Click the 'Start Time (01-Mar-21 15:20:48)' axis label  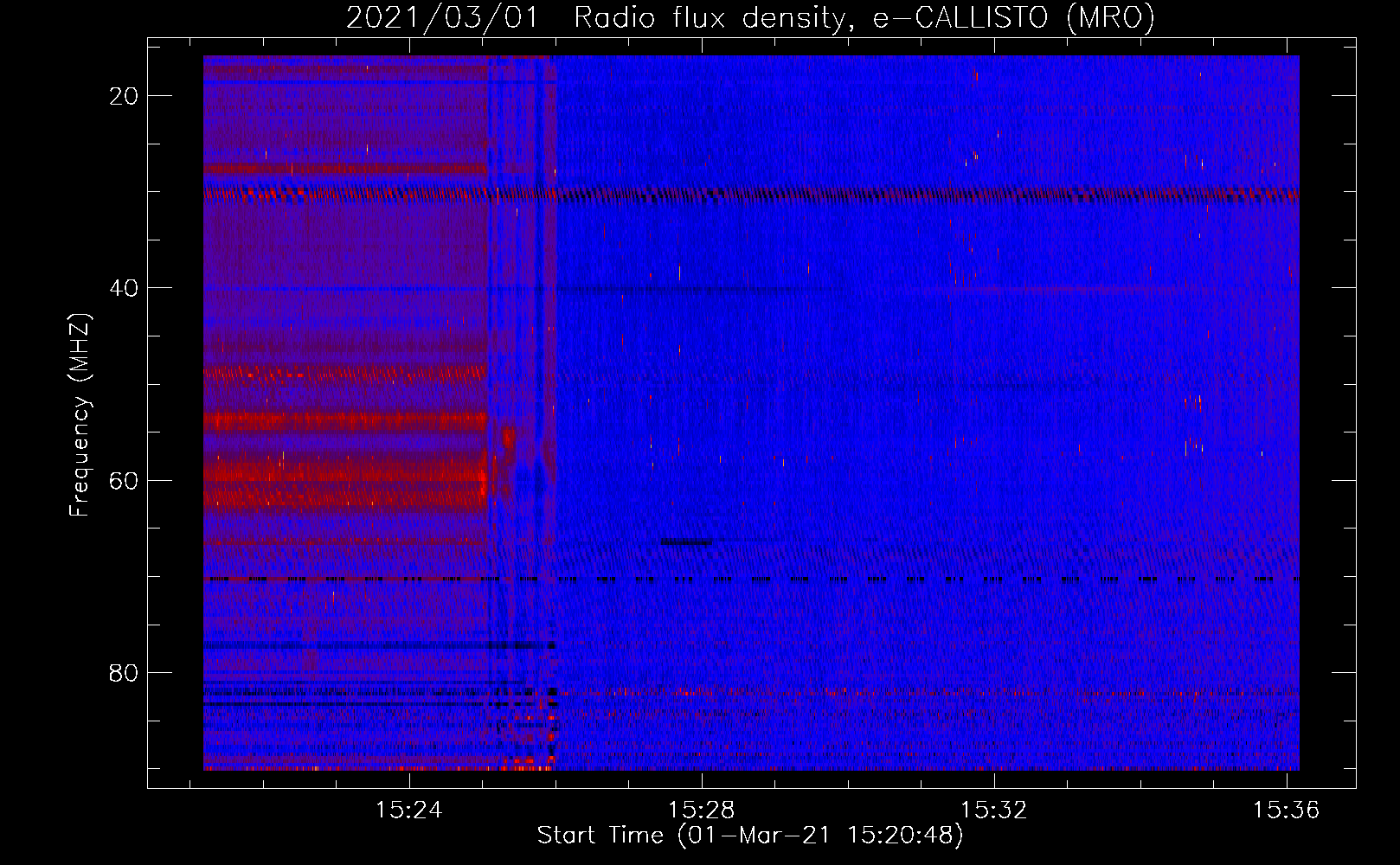[x=750, y=836]
